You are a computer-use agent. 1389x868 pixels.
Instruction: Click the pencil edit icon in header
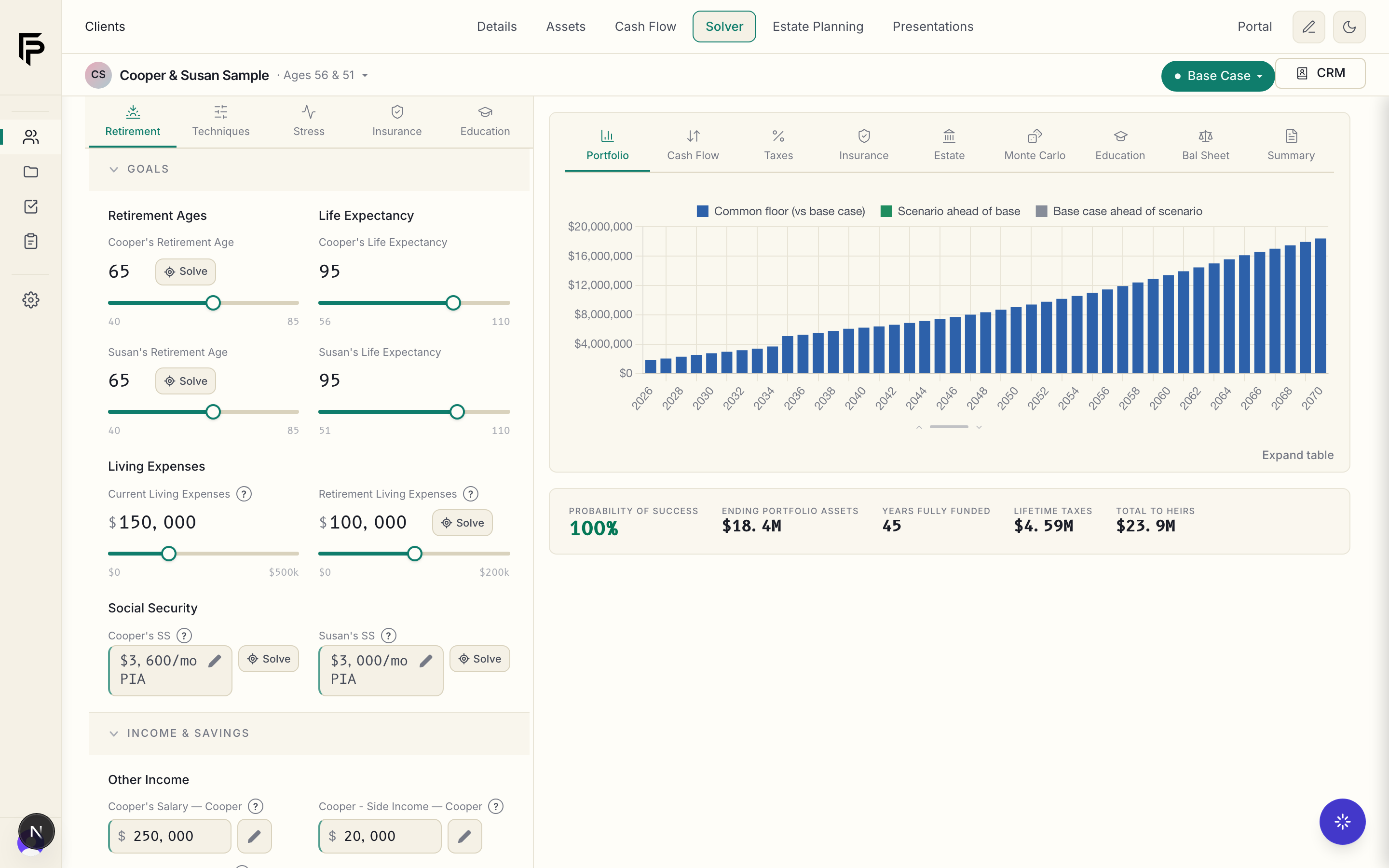[1308, 27]
